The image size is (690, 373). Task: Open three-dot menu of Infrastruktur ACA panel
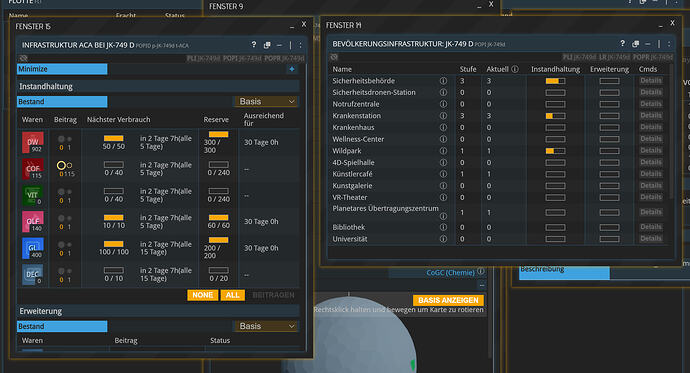[x=301, y=45]
